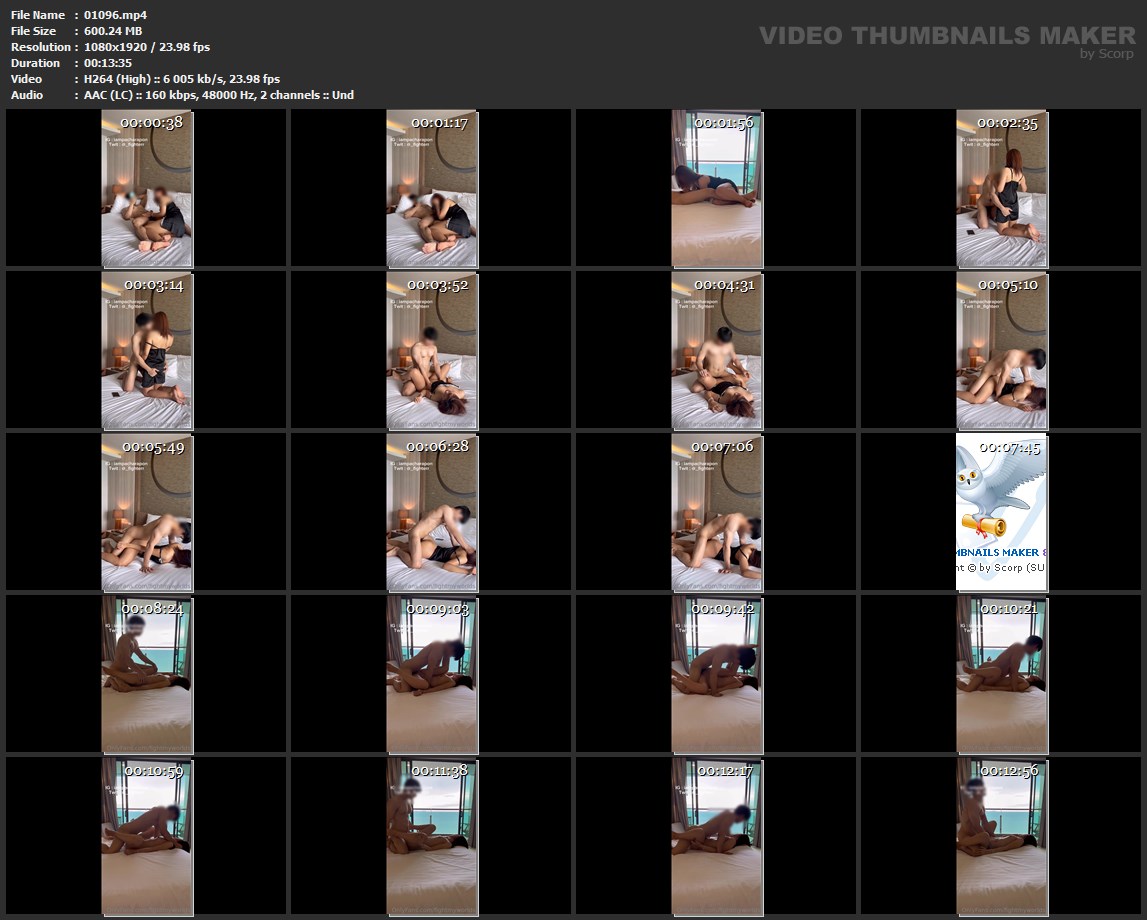The image size is (1147, 920).
Task: Select the frame at 00:03:14
Action: point(147,350)
